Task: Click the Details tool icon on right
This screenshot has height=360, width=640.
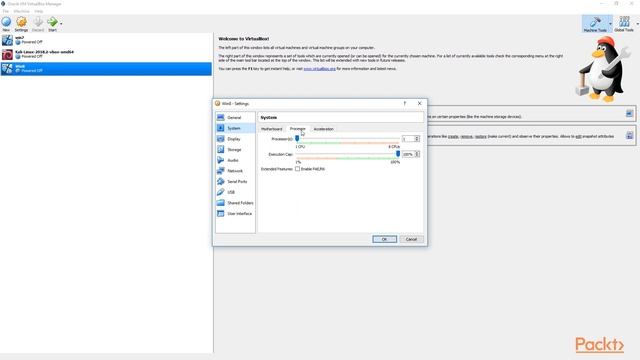Action: (629, 113)
